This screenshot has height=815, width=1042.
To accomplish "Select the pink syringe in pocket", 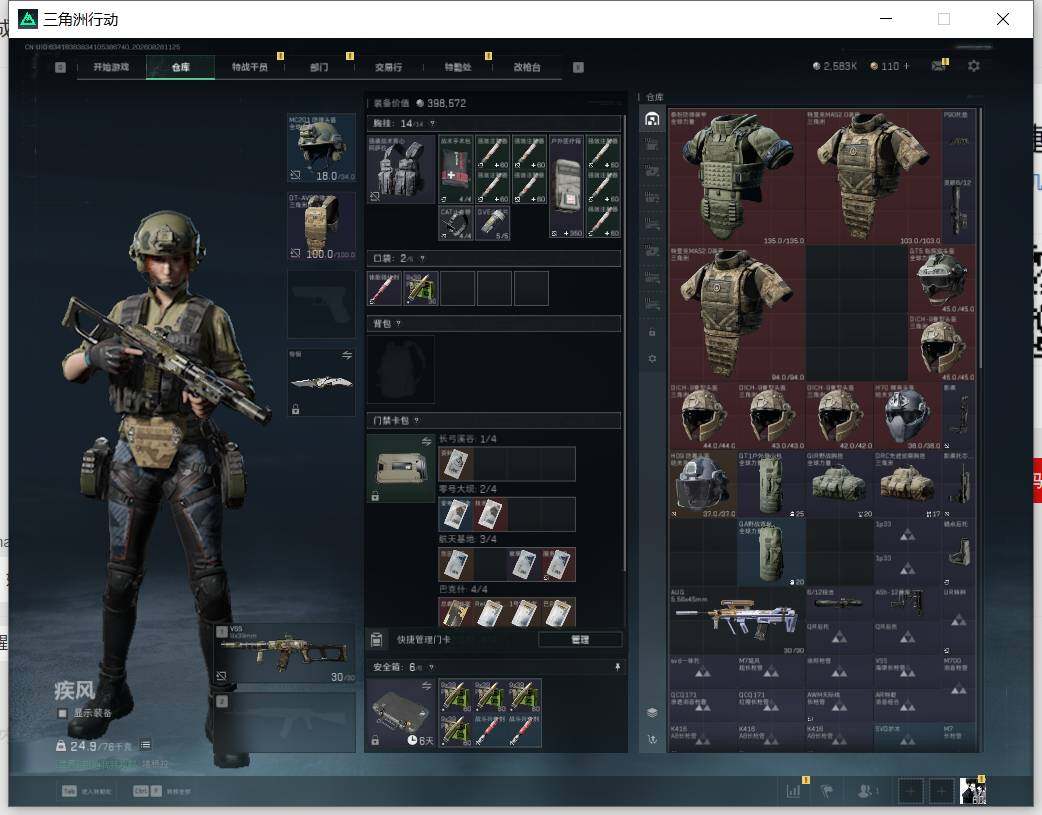I will coord(384,288).
